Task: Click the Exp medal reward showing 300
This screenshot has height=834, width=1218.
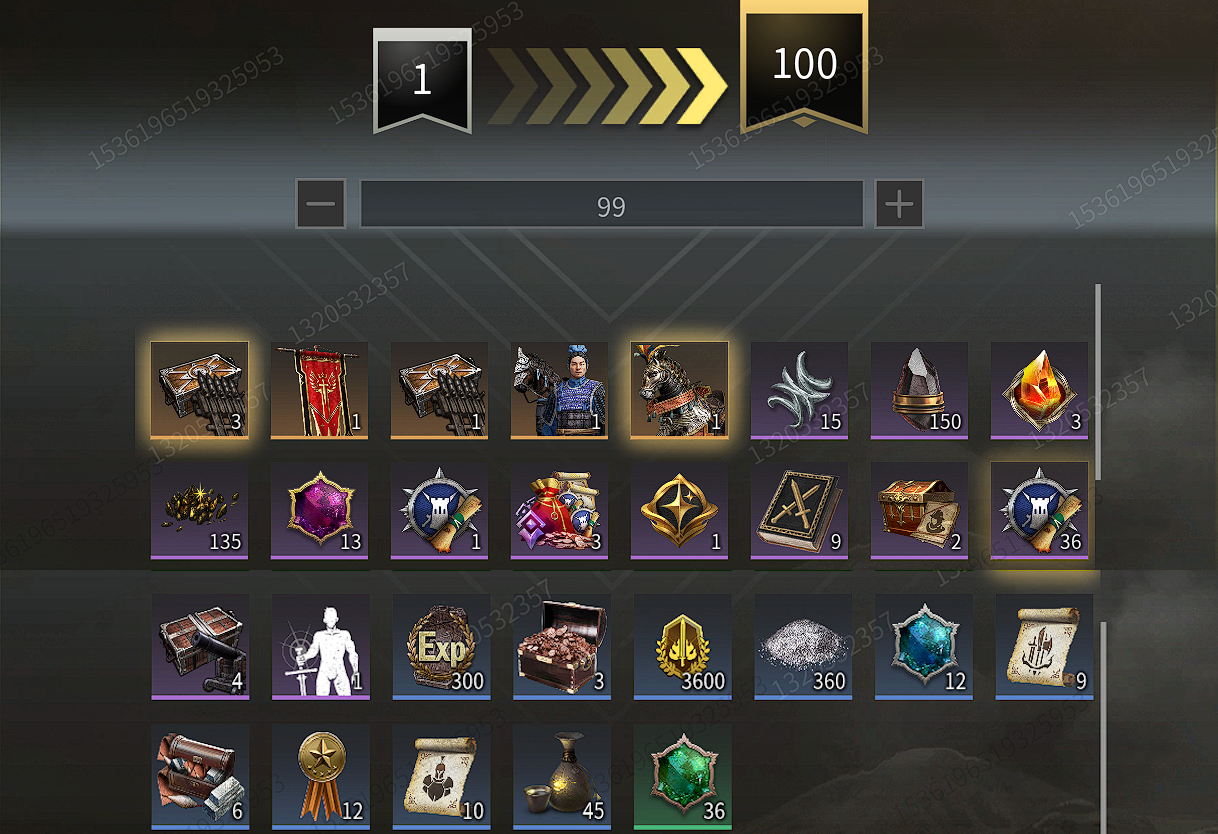Action: [441, 647]
